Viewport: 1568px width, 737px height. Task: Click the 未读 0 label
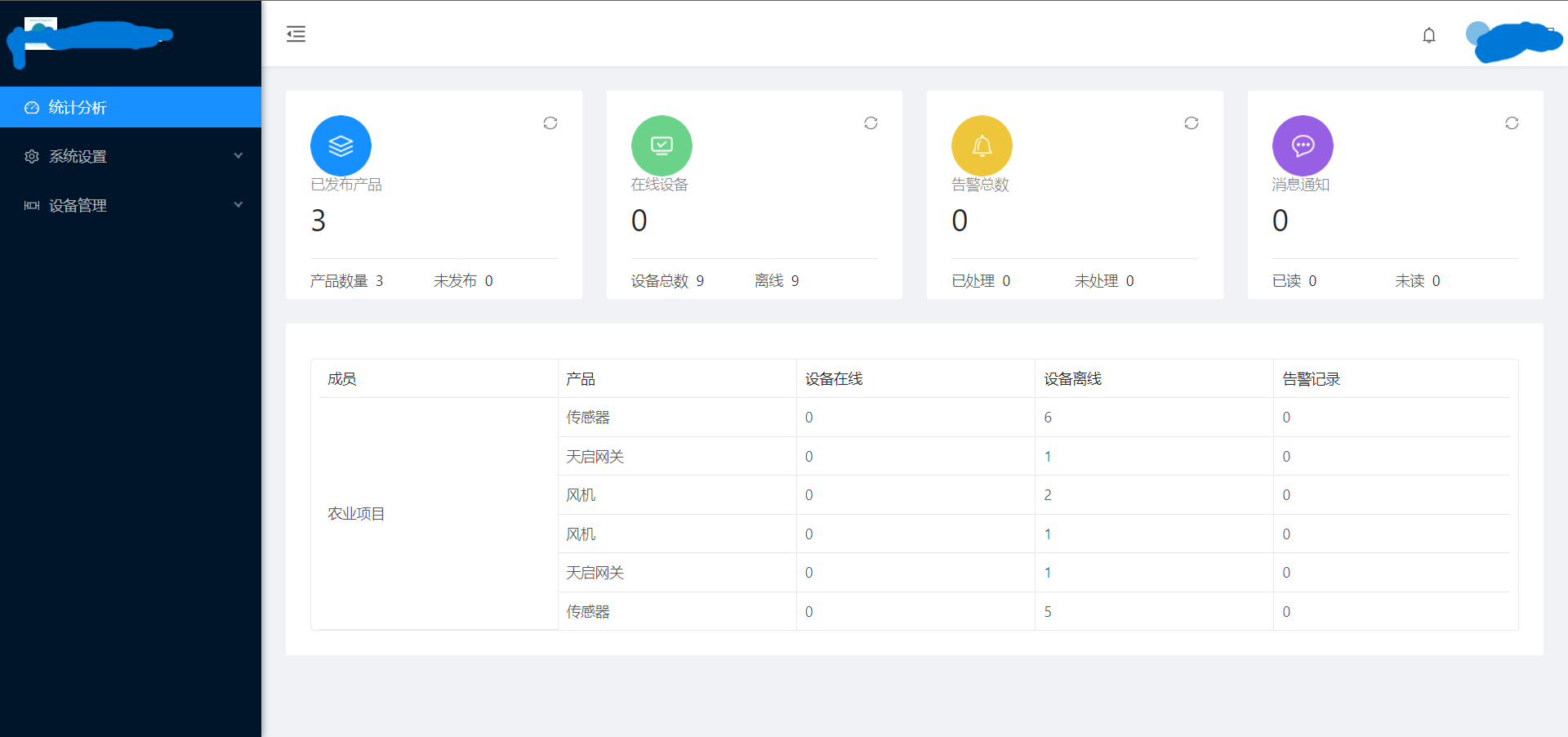click(x=1418, y=281)
